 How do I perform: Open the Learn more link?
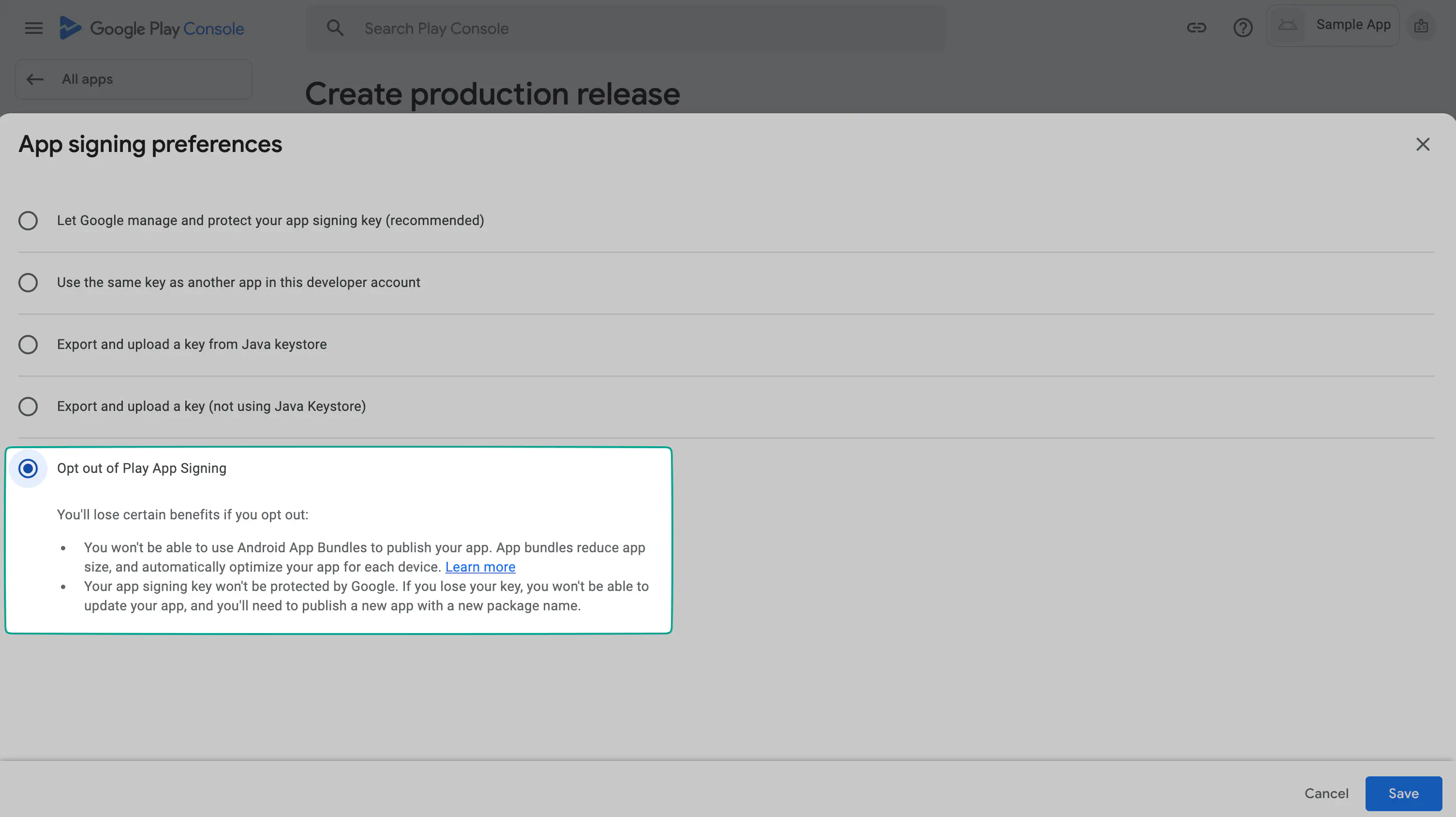(480, 567)
